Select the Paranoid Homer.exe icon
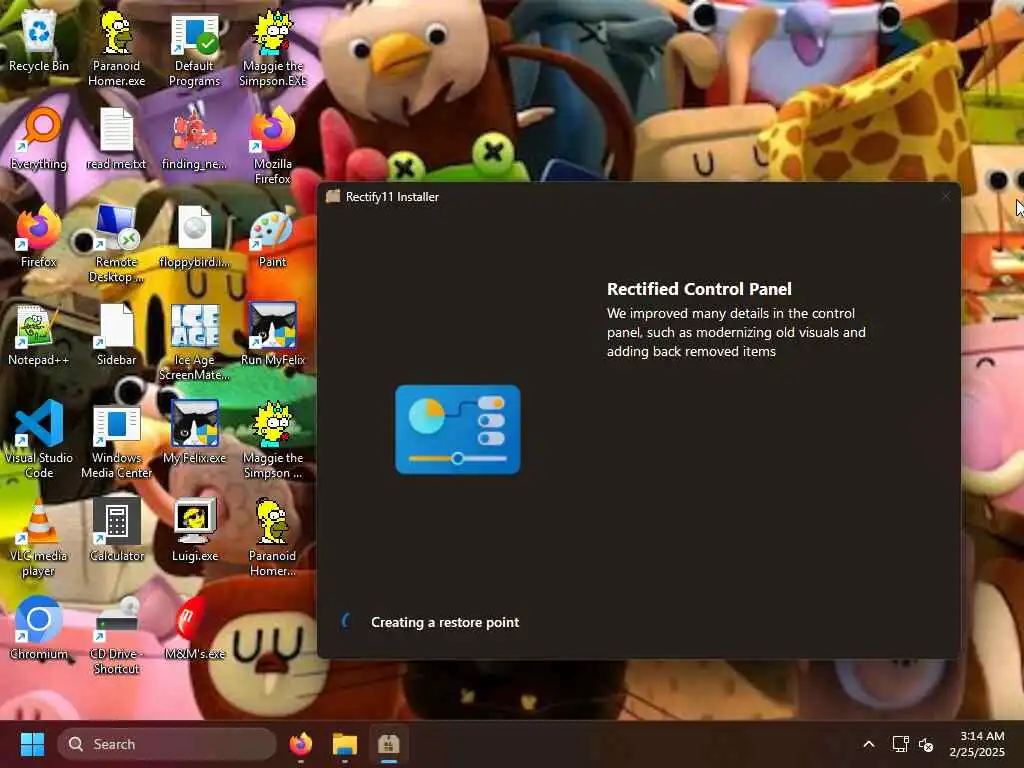1024x768 pixels. click(x=116, y=49)
